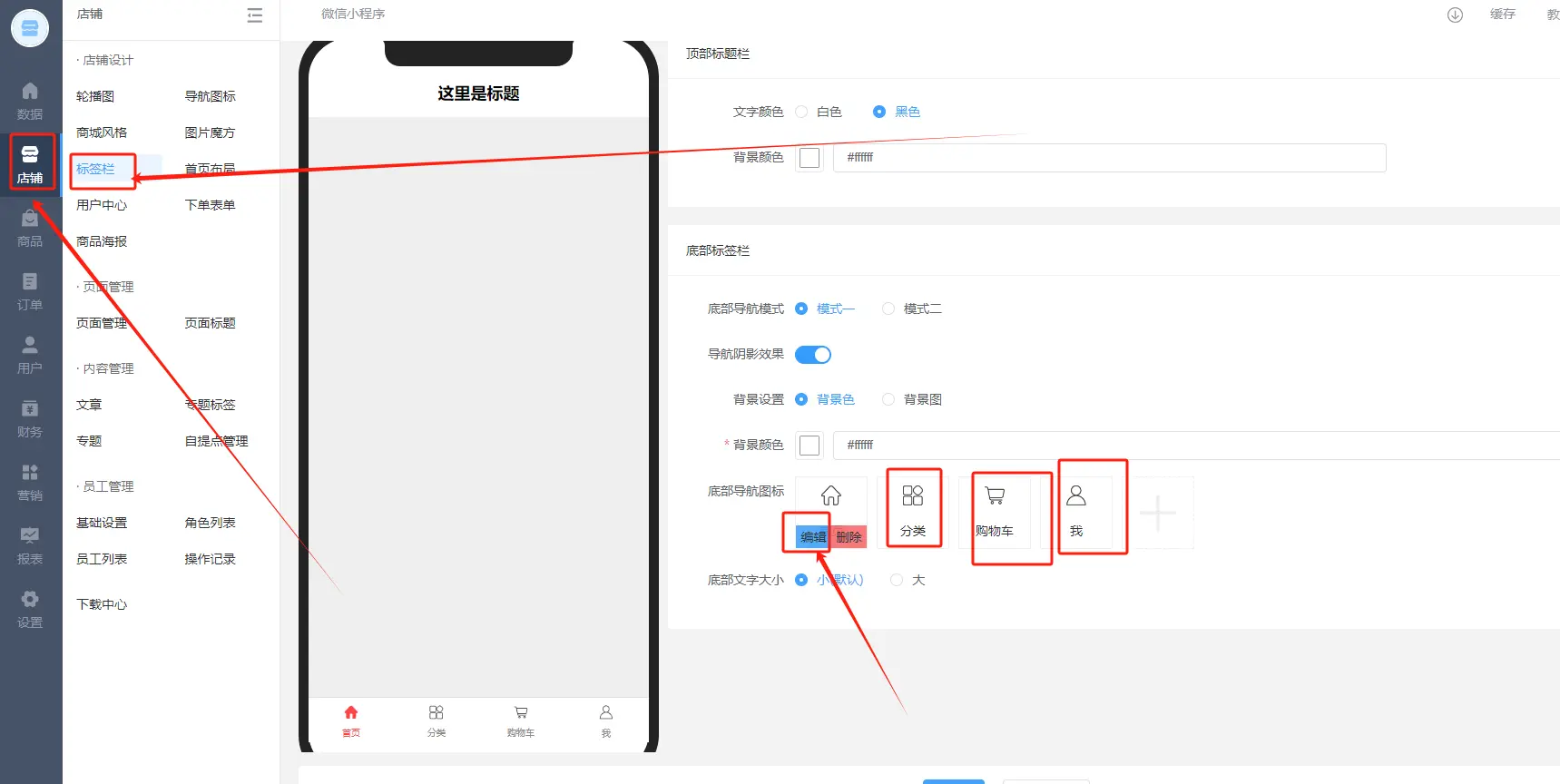Open the 用户中心 menu item
The image size is (1560, 784).
pyautogui.click(x=102, y=205)
